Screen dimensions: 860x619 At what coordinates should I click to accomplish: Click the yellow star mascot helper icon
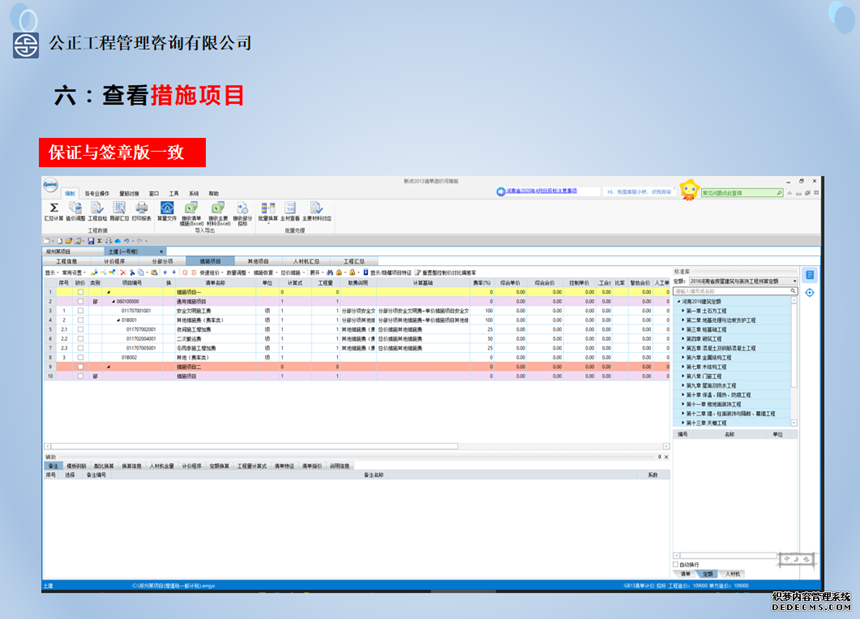point(688,190)
